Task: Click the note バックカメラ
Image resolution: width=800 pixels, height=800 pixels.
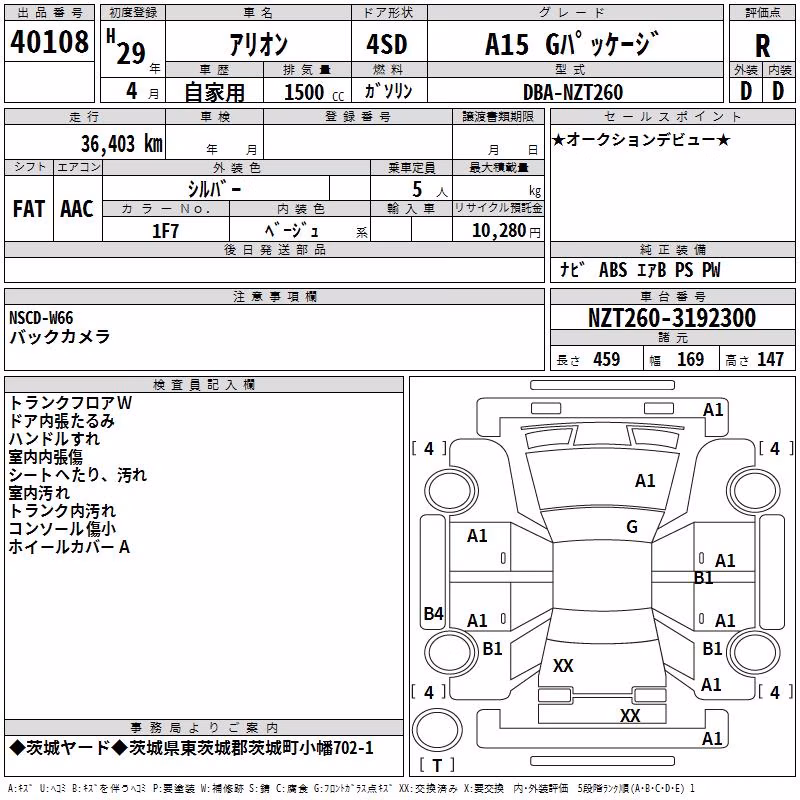Action: [x=60, y=337]
